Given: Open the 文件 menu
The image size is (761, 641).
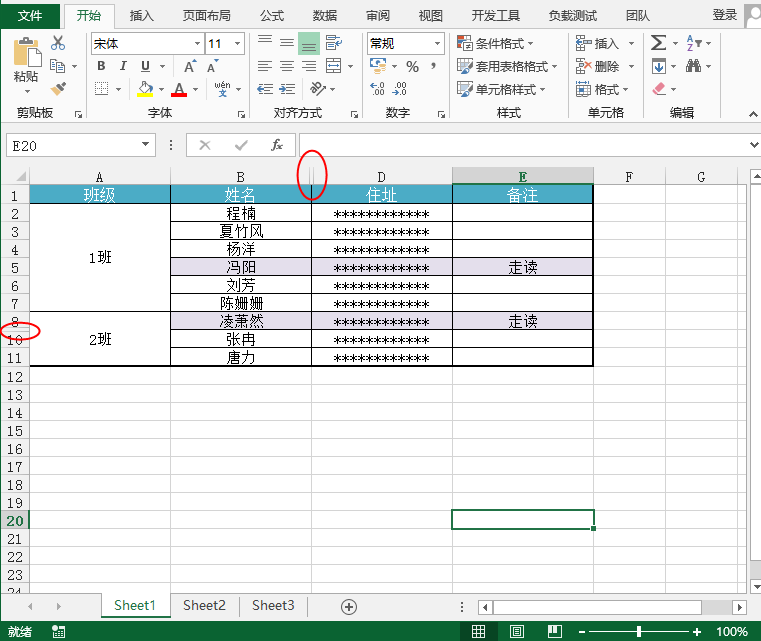Looking at the screenshot, I should 30,16.
